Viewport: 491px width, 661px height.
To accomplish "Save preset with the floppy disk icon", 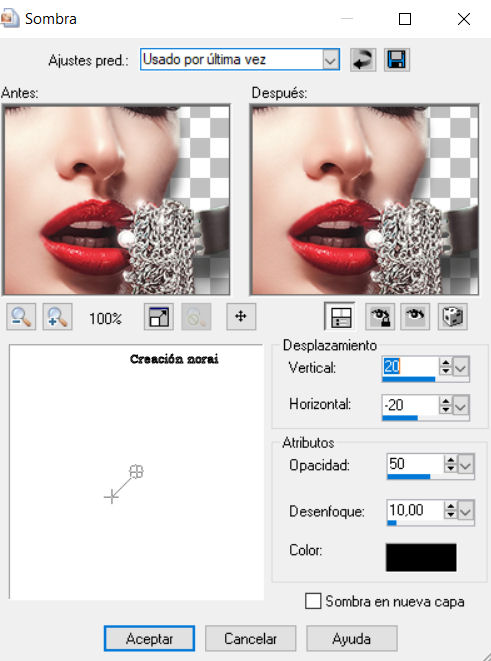I will [397, 60].
